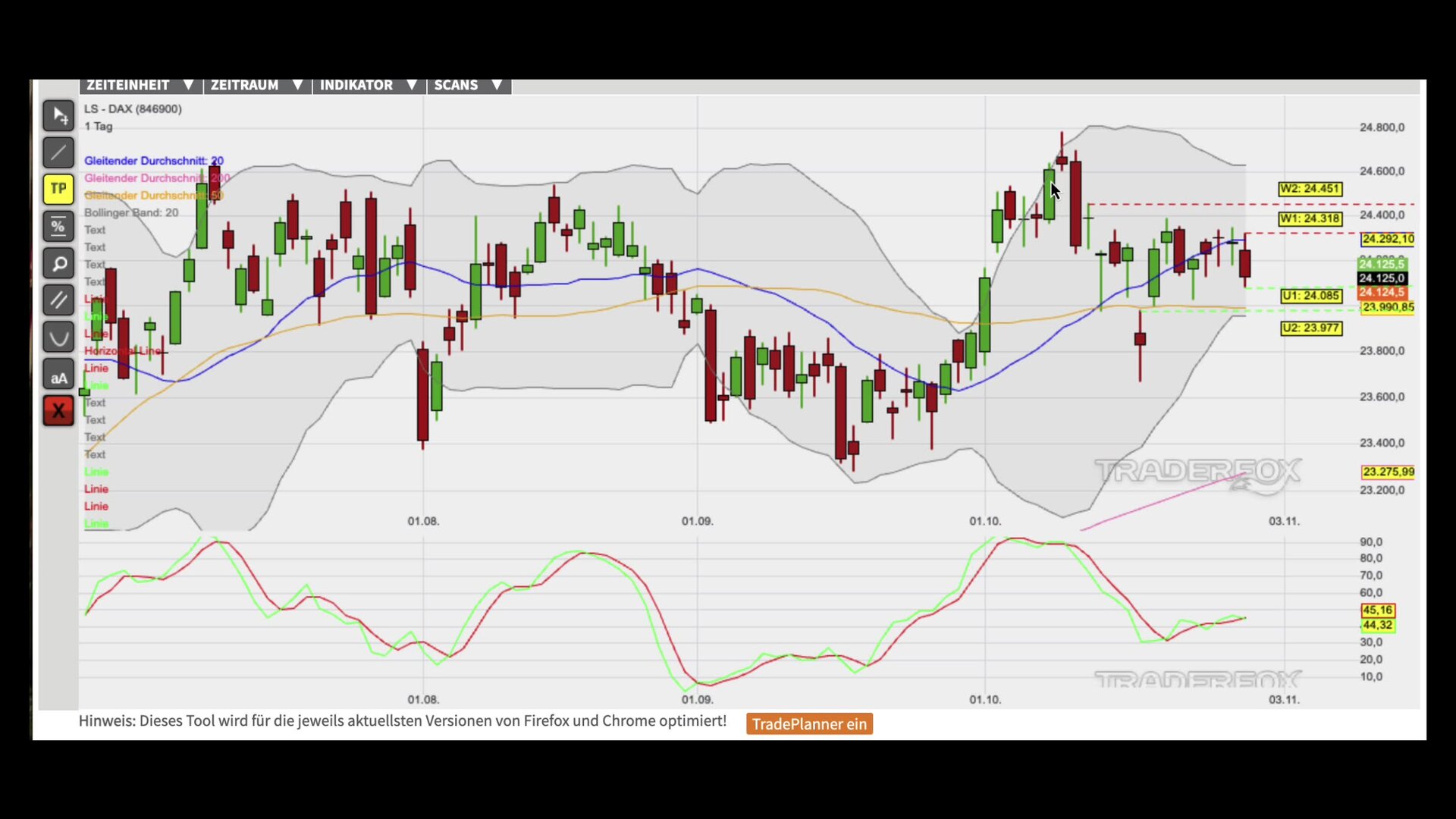Select the cursor pointer tool
The height and width of the screenshot is (819, 1456).
coord(58,116)
